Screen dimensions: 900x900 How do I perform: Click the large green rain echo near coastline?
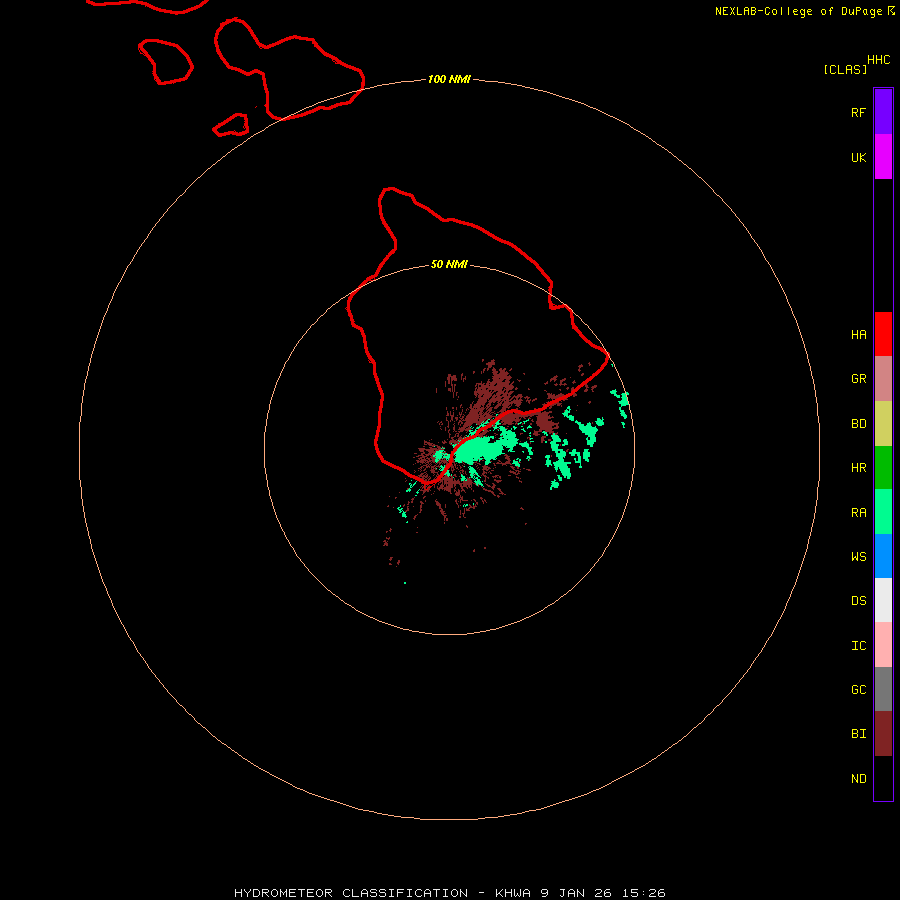tap(485, 447)
